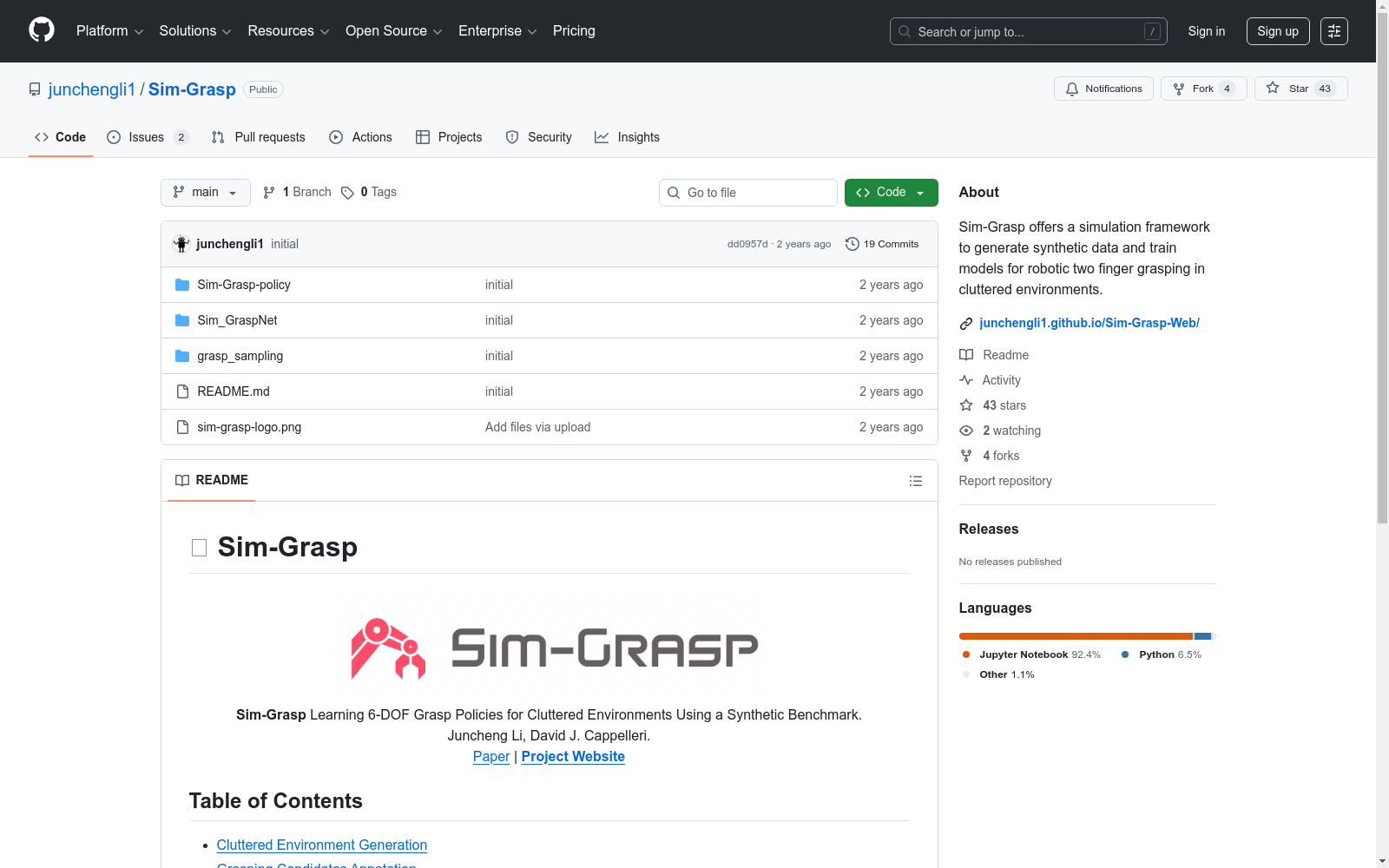
Task: Click the book icon beside Readme
Action: click(966, 355)
